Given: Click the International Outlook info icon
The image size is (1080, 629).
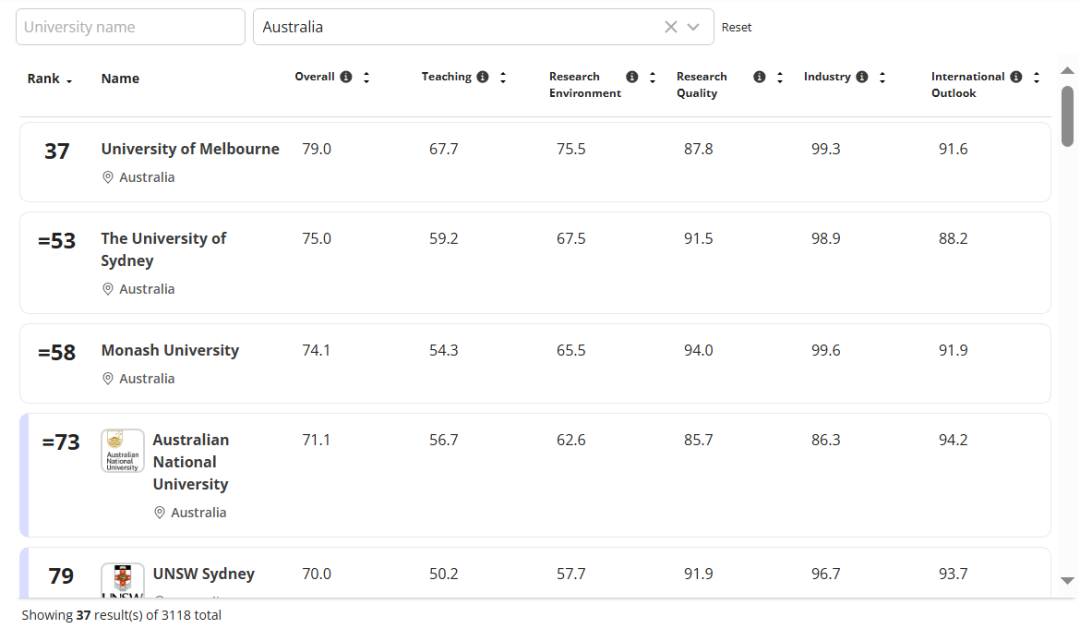Looking at the screenshot, I should [x=1016, y=77].
